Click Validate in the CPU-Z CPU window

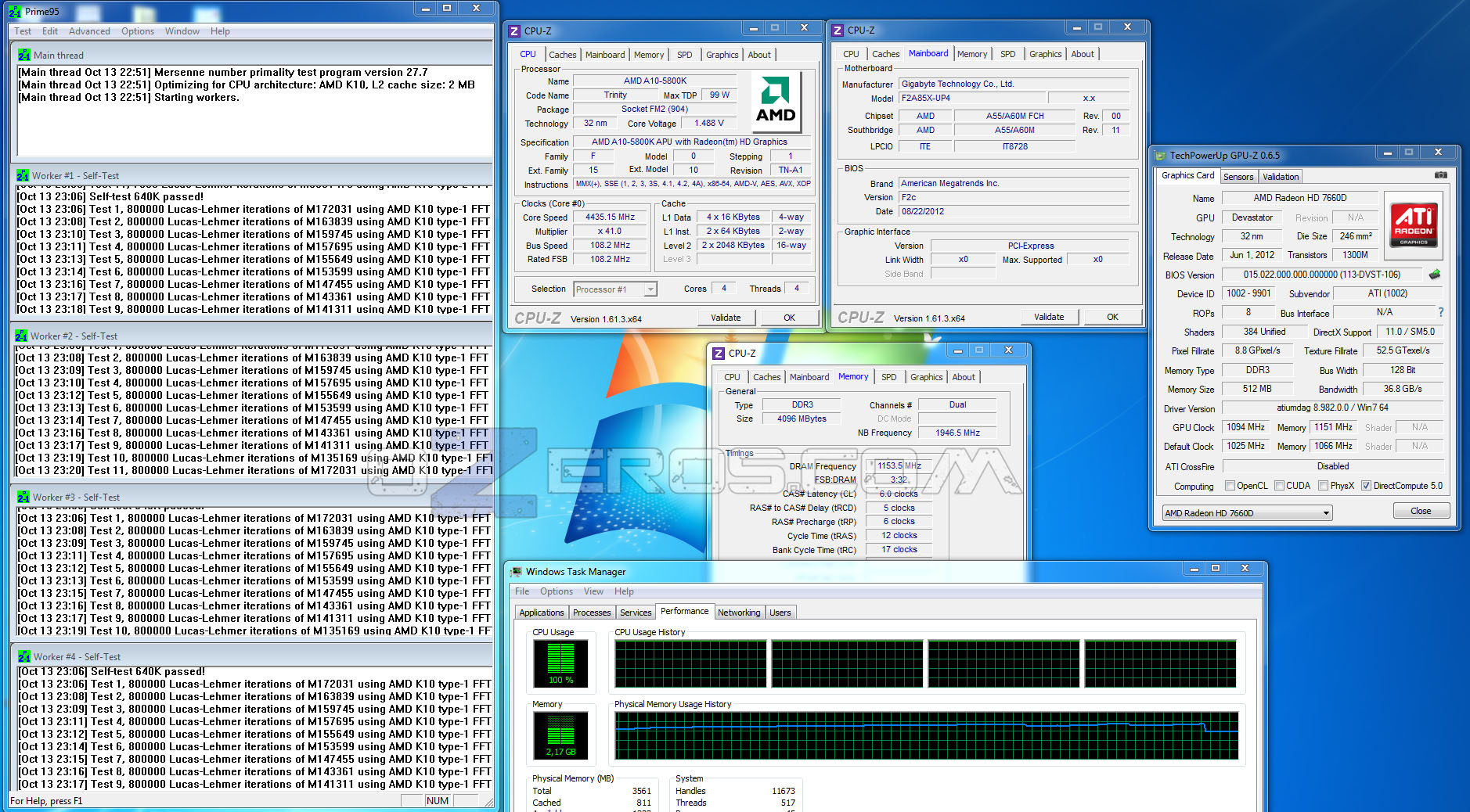pos(726,318)
